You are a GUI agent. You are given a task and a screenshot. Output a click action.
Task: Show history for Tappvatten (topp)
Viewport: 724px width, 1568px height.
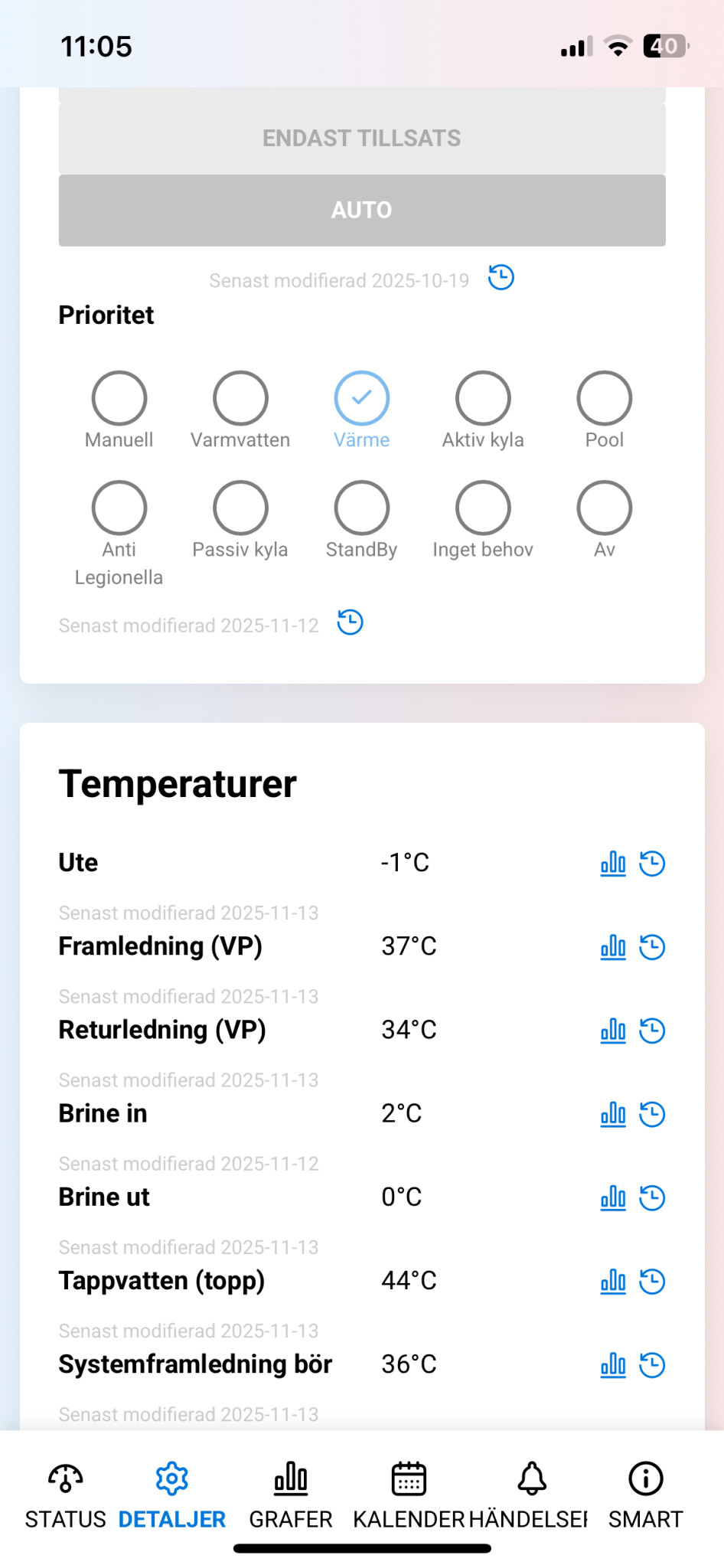point(652,1281)
